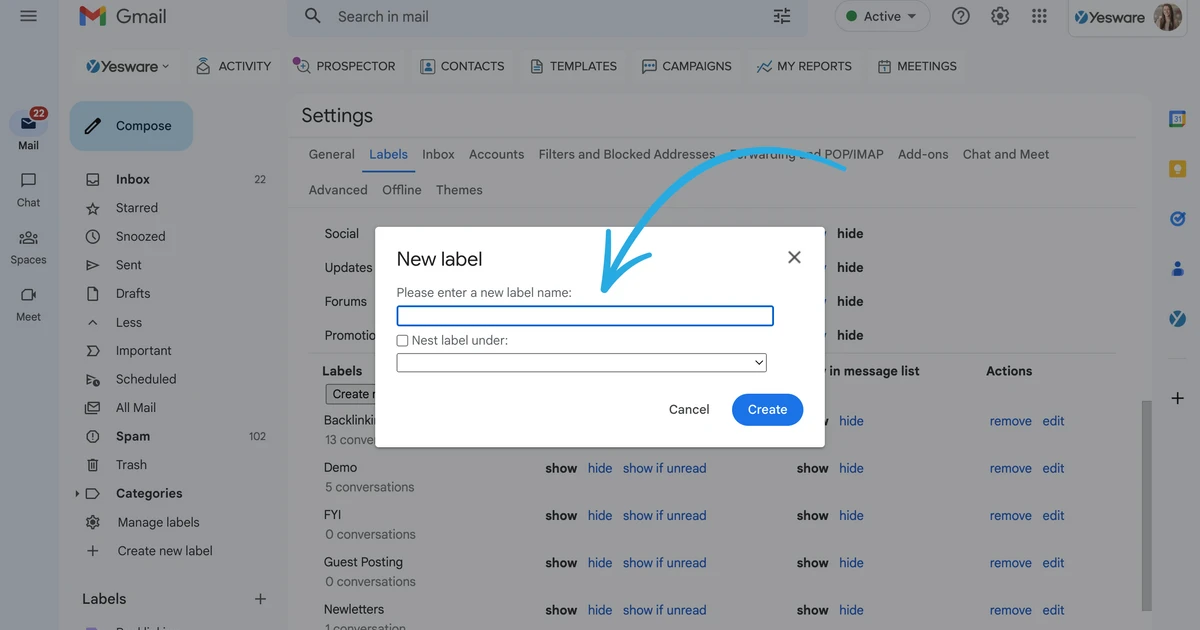This screenshot has height=630, width=1200.
Task: Click the new label name input field
Action: pyautogui.click(x=584, y=315)
